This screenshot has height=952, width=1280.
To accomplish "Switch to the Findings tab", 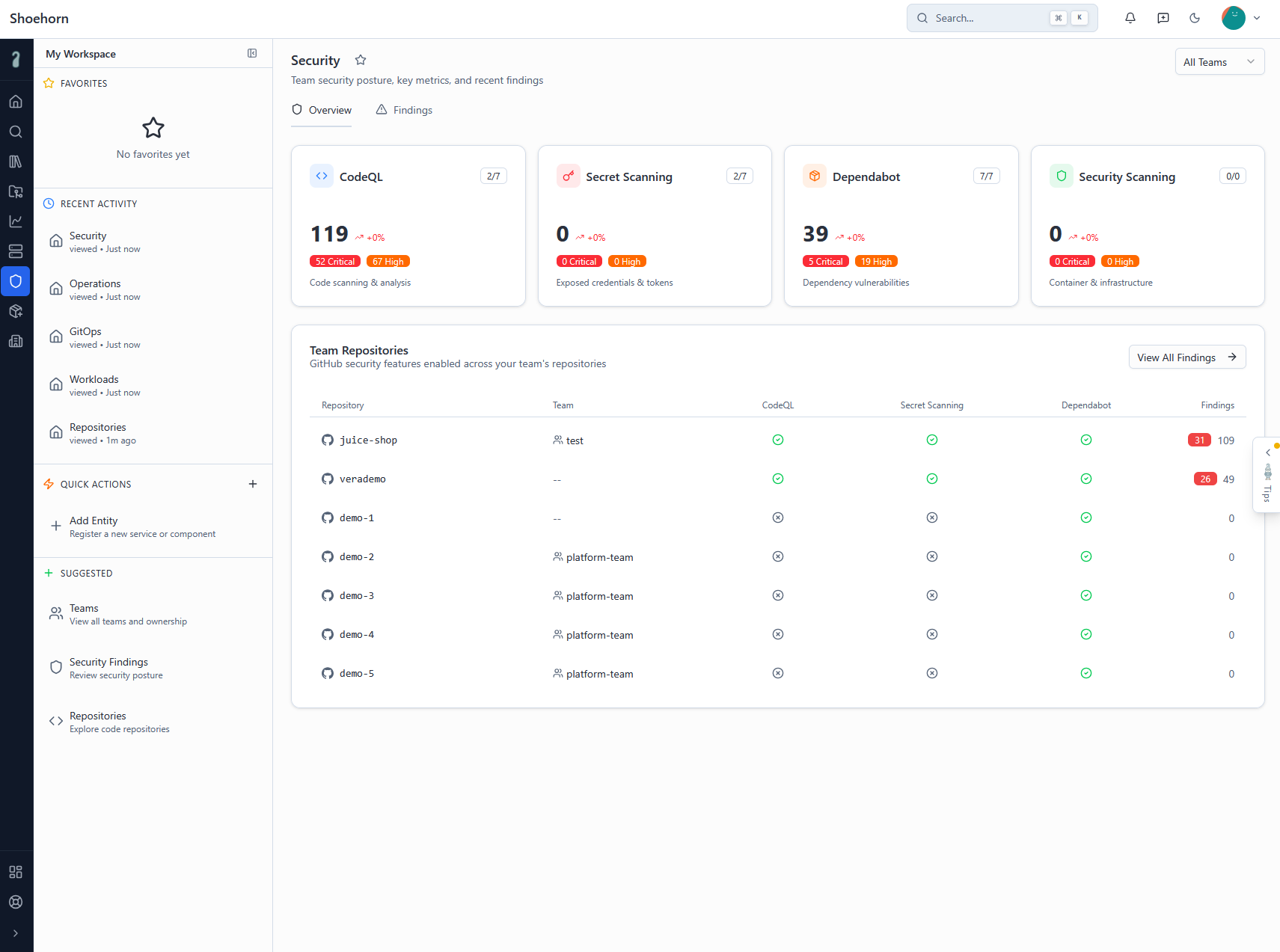I will (404, 110).
